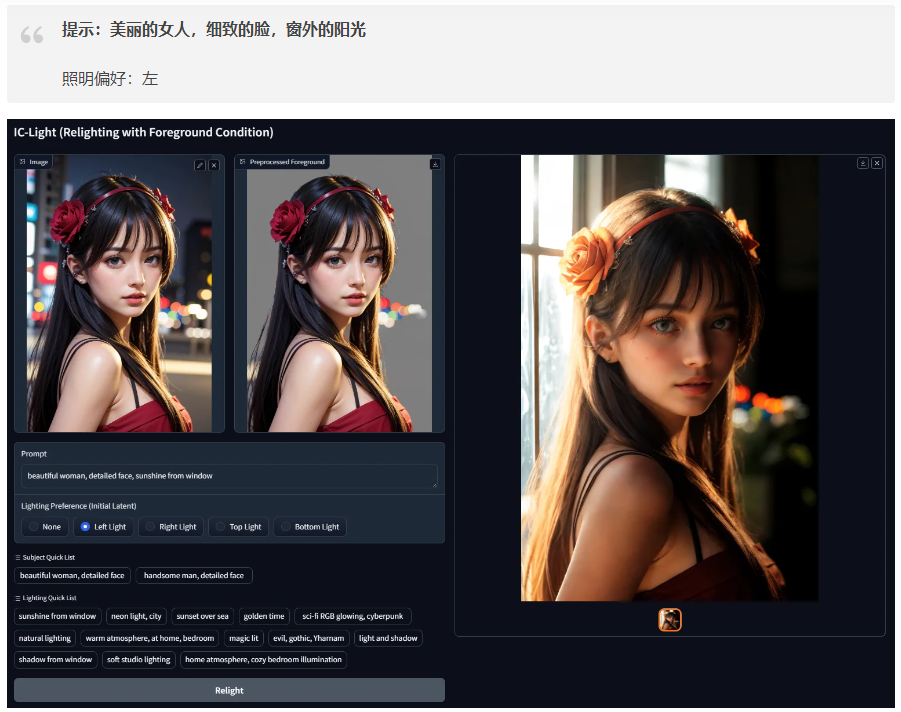
Task: Select the None lighting preference
Action: coord(44,527)
